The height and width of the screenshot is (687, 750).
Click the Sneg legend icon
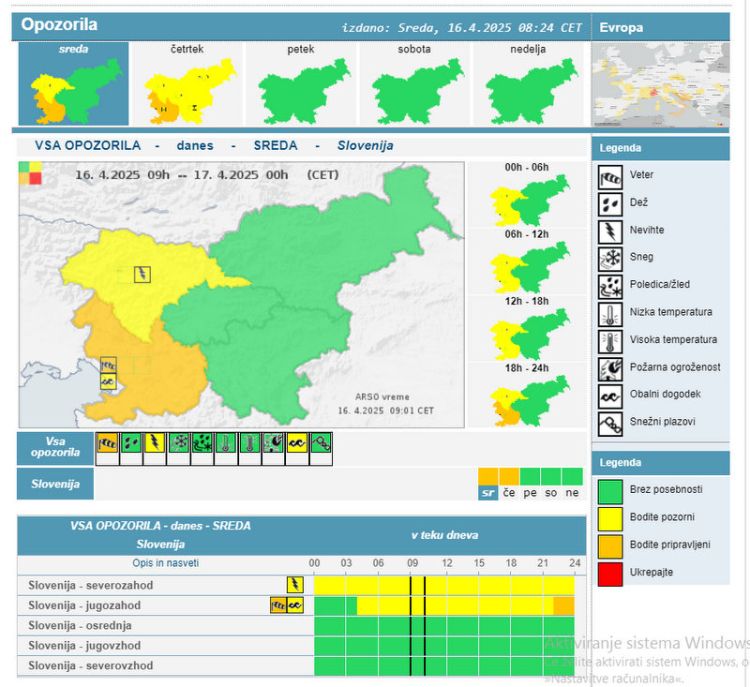[610, 259]
